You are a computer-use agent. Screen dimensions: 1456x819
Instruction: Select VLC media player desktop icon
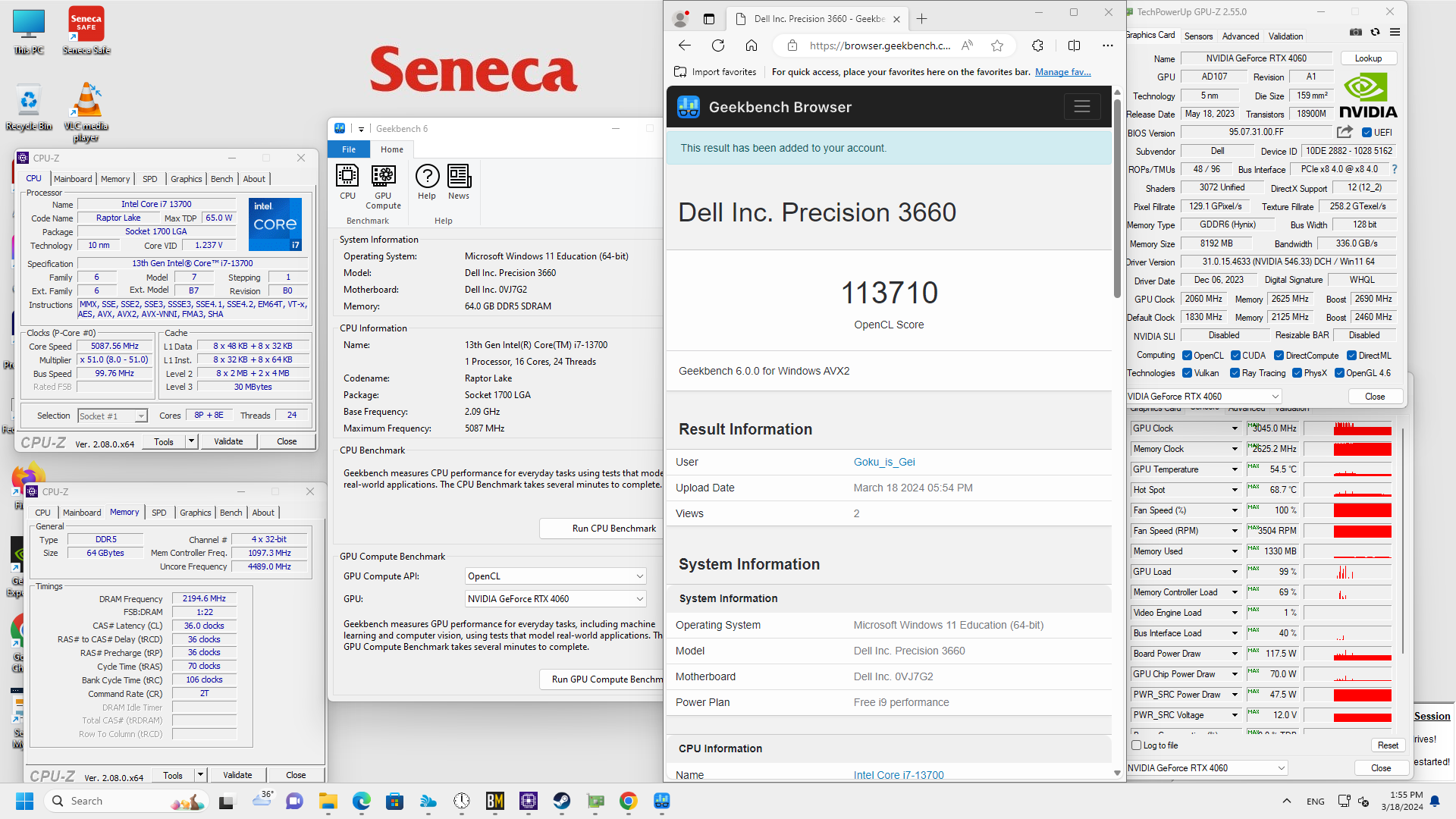86,112
